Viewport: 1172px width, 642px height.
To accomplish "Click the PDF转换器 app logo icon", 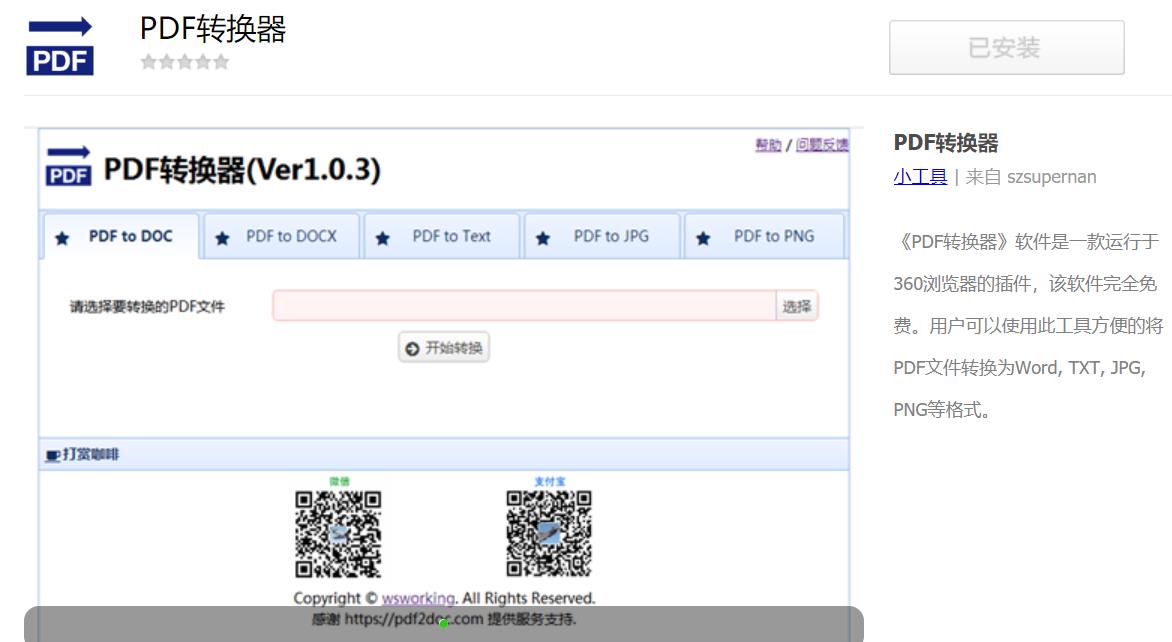I will click(60, 46).
